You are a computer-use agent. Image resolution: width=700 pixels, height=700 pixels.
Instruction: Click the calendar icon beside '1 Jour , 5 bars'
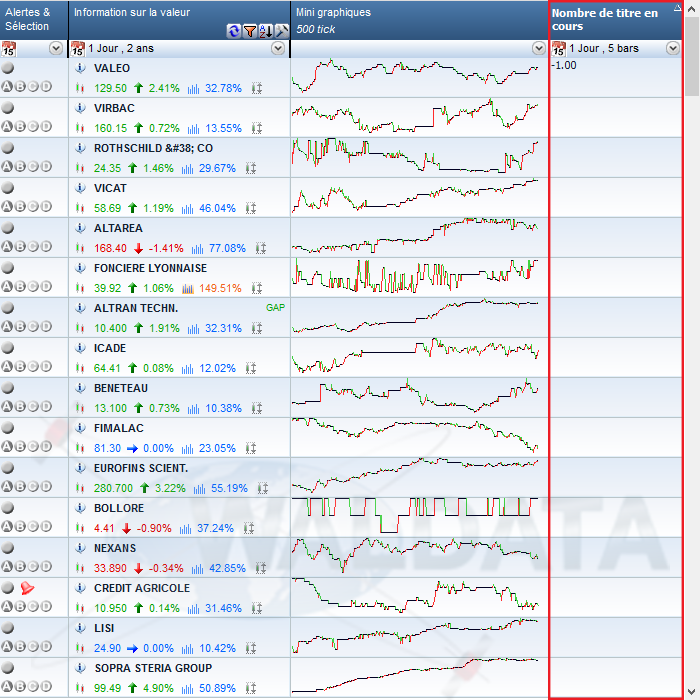558,49
